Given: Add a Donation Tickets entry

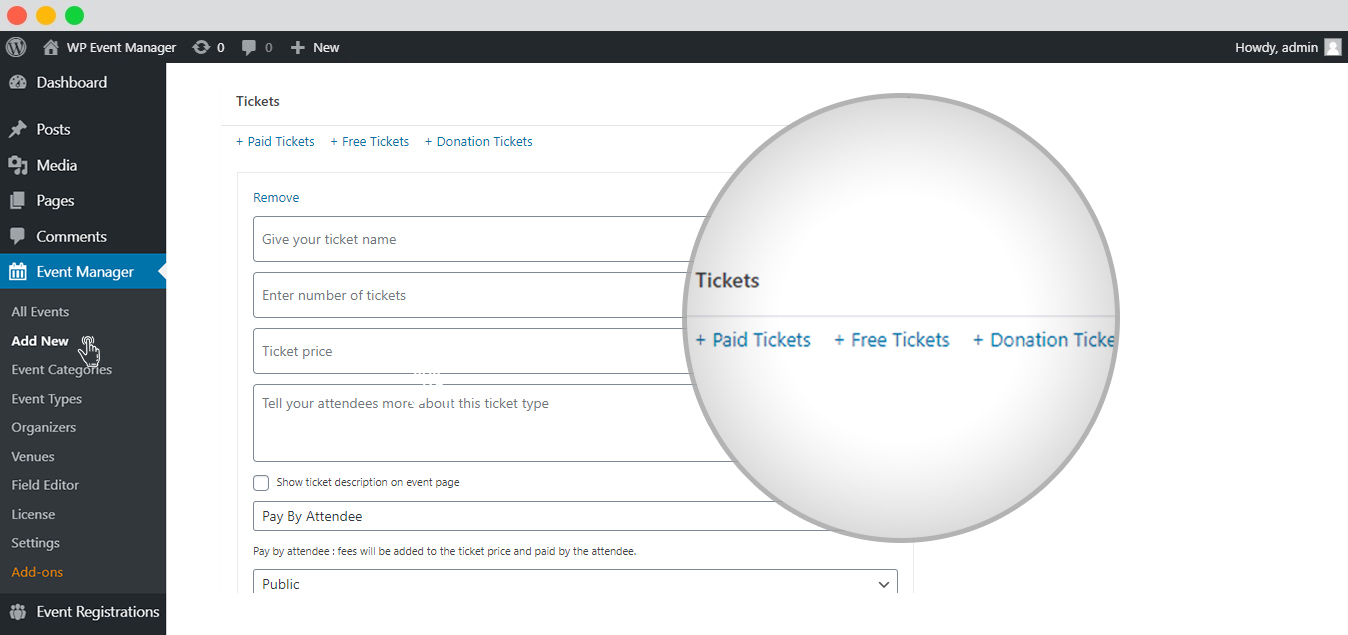Looking at the screenshot, I should coord(479,142).
